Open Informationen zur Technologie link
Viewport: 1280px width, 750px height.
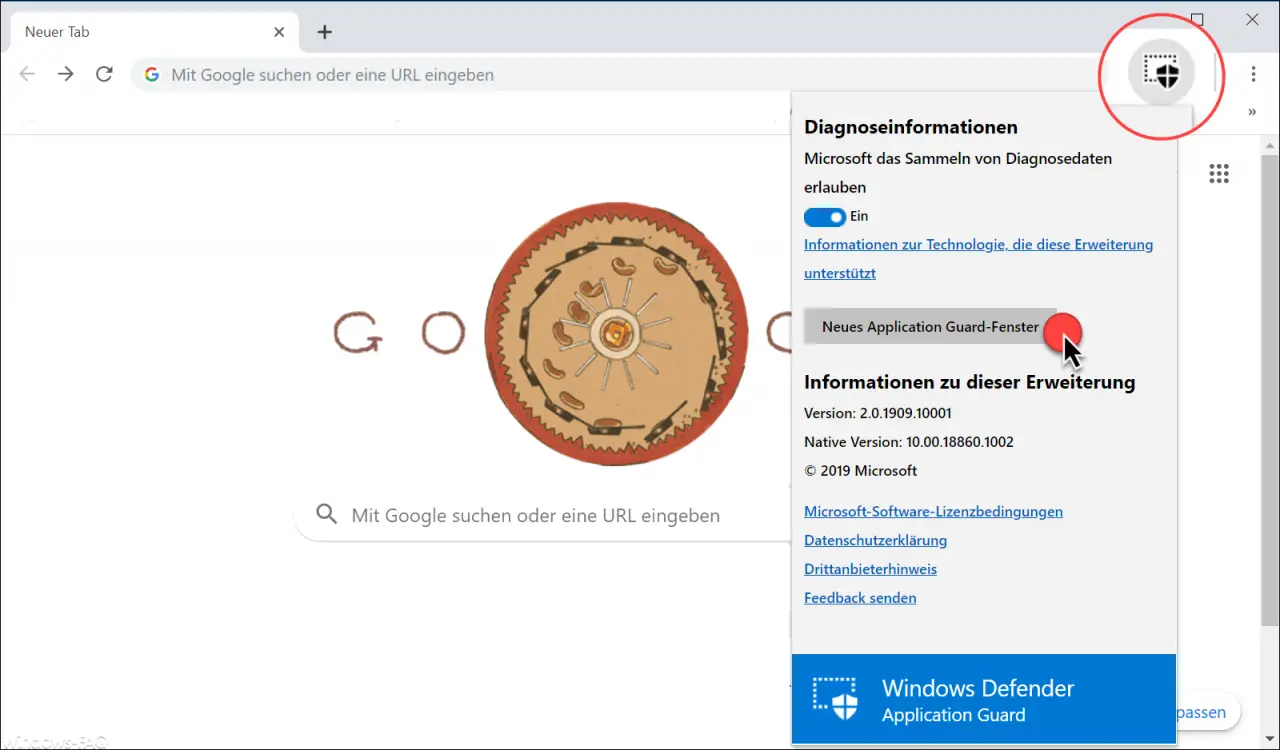click(x=978, y=258)
